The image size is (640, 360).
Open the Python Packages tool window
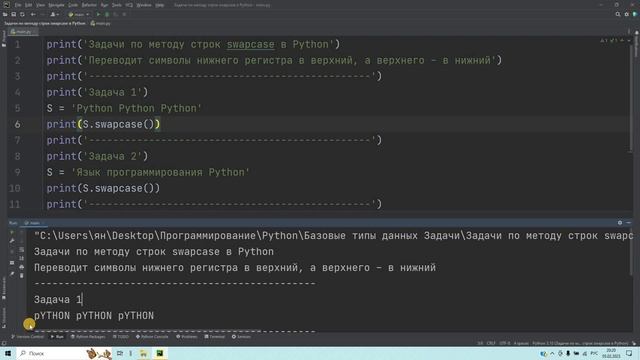pos(88,337)
